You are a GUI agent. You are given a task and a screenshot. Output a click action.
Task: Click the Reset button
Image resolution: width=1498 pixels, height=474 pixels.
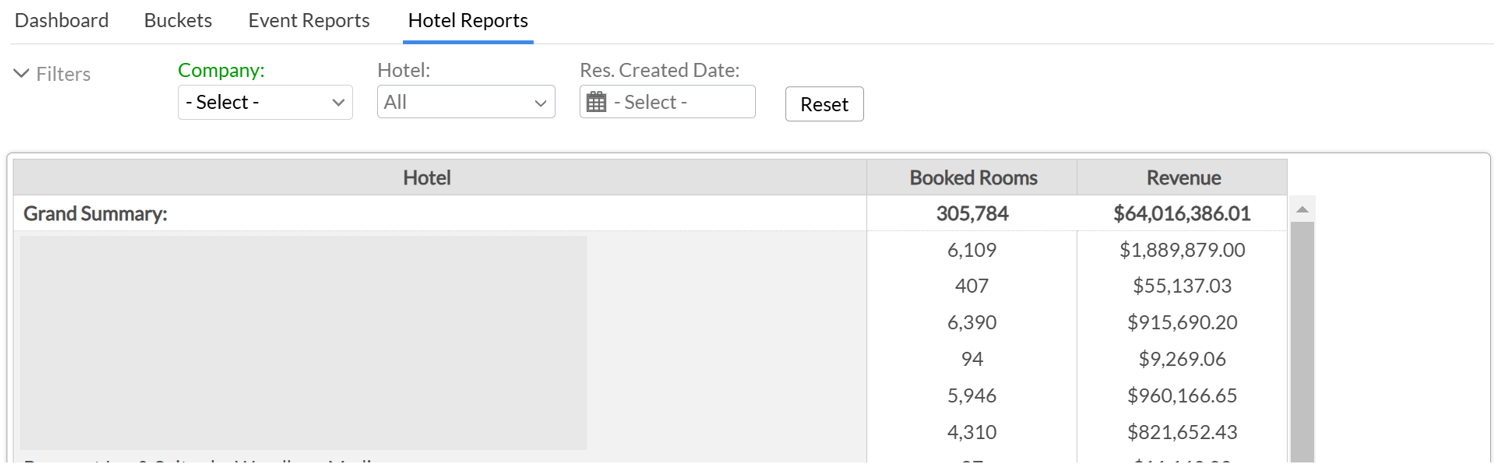click(x=824, y=104)
